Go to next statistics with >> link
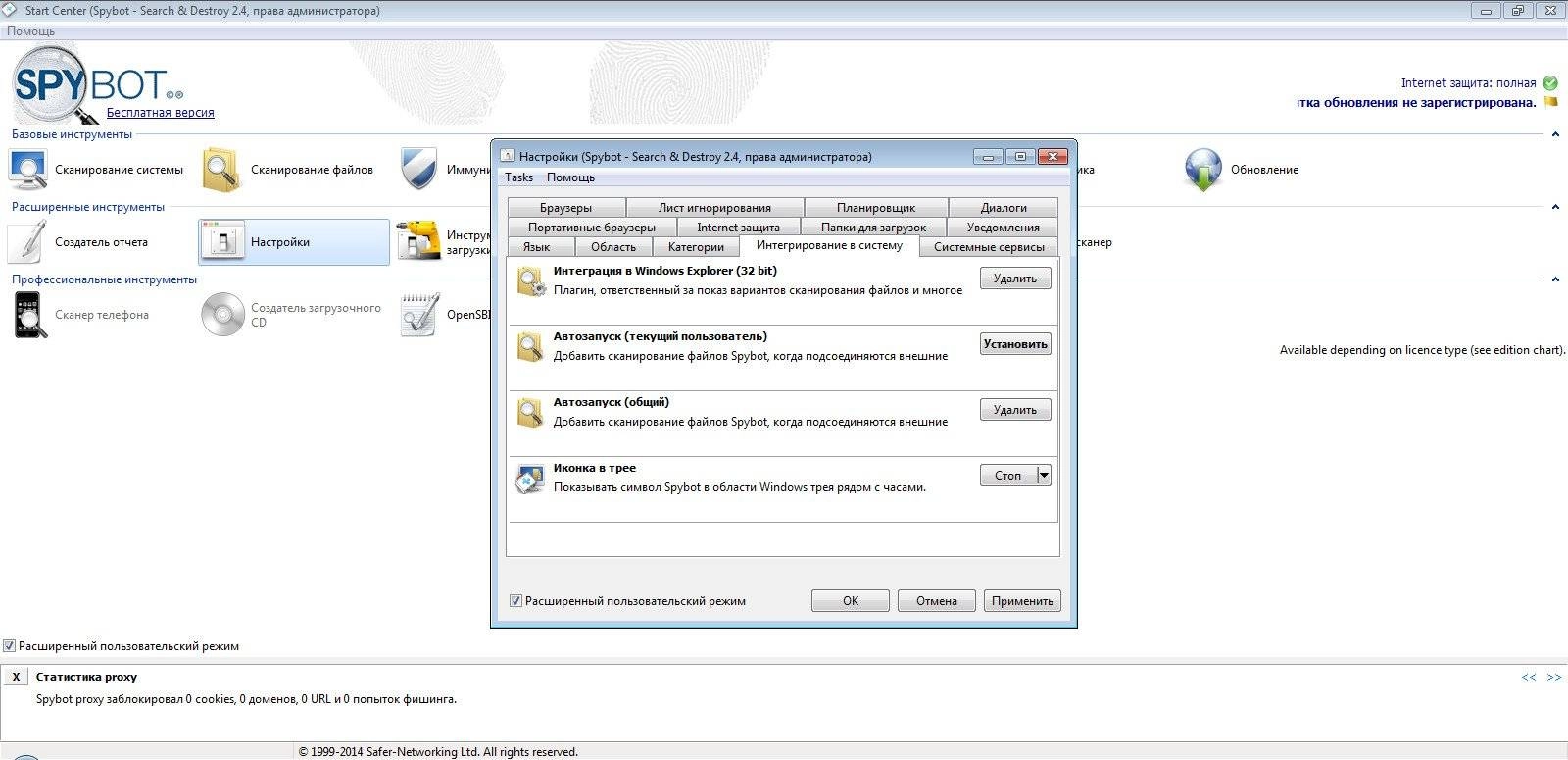Viewport: 1568px width, 760px height. coord(1554,678)
